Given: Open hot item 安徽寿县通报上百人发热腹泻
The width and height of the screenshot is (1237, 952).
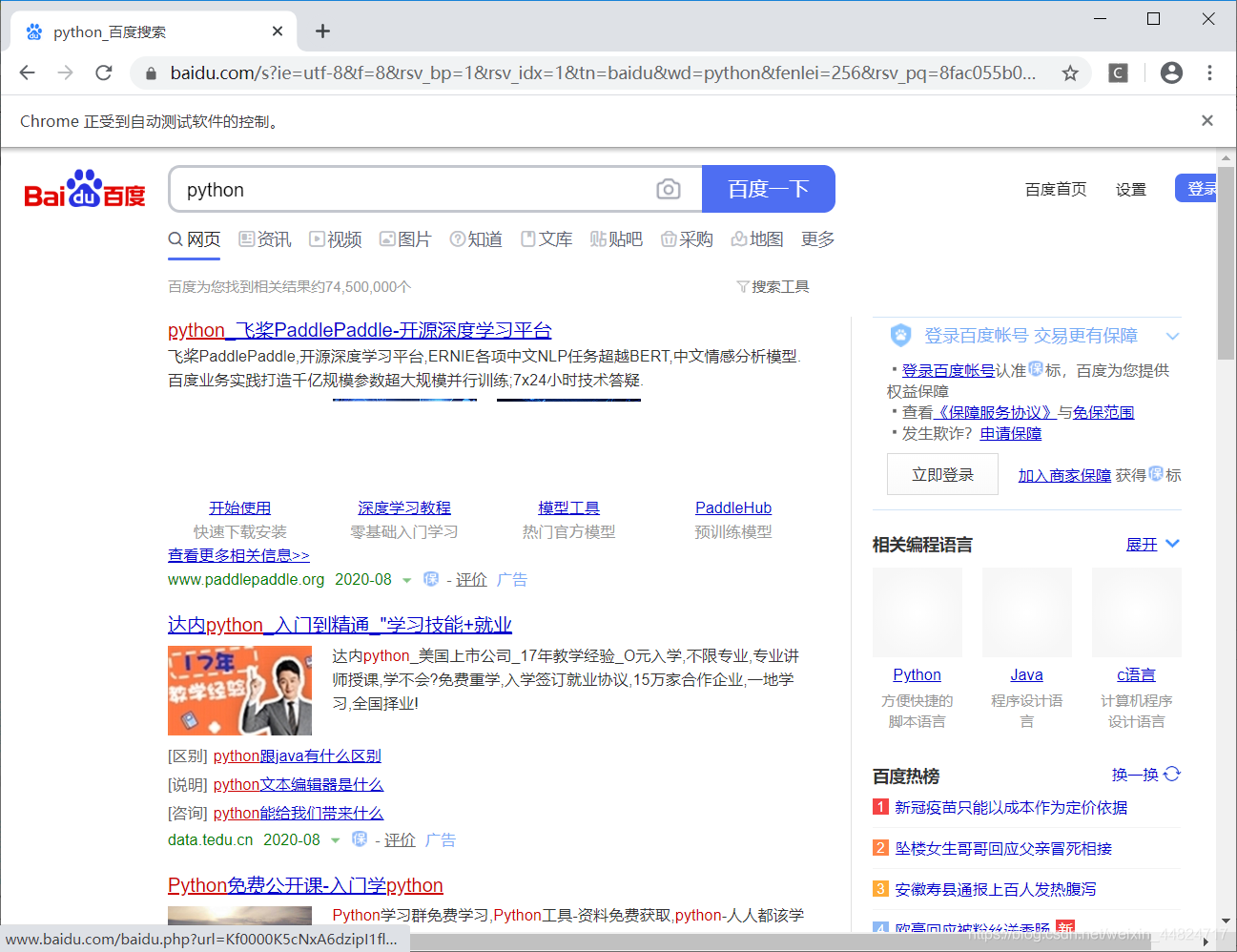Looking at the screenshot, I should click(996, 889).
